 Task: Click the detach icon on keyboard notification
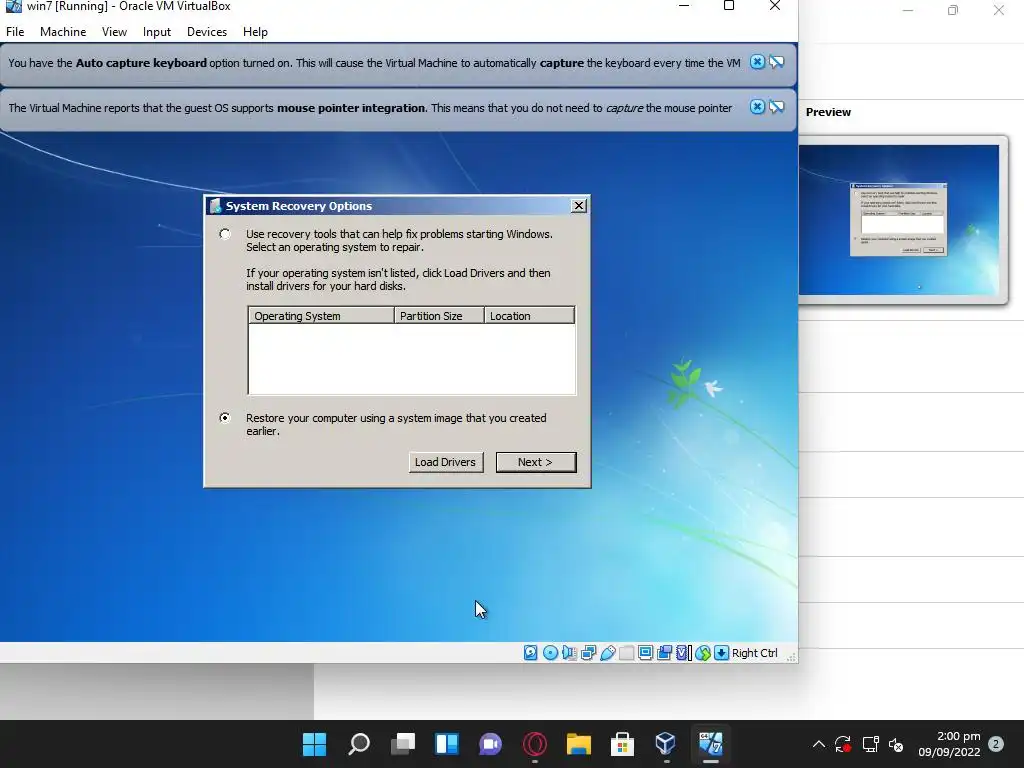tap(776, 62)
